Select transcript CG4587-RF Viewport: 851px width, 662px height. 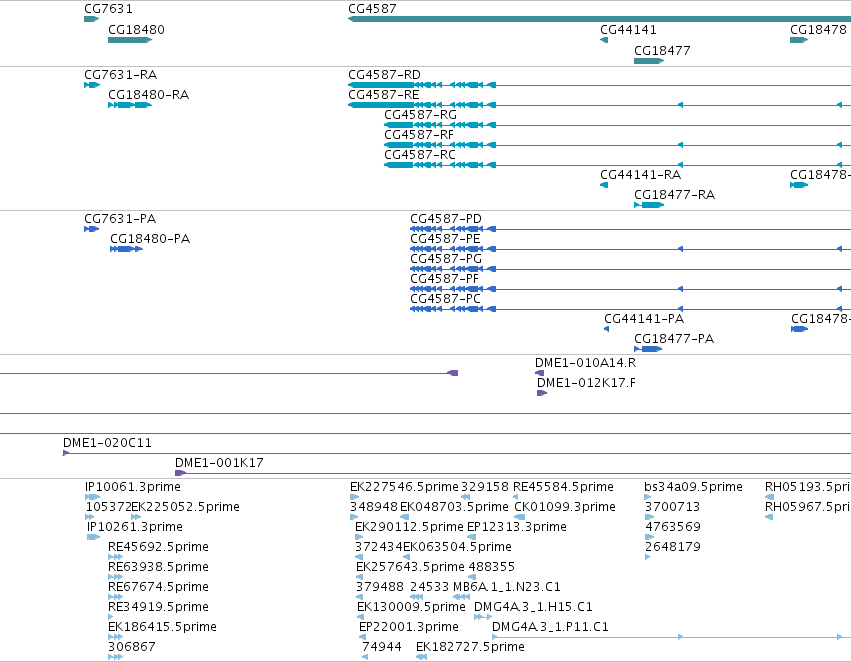[x=419, y=135]
